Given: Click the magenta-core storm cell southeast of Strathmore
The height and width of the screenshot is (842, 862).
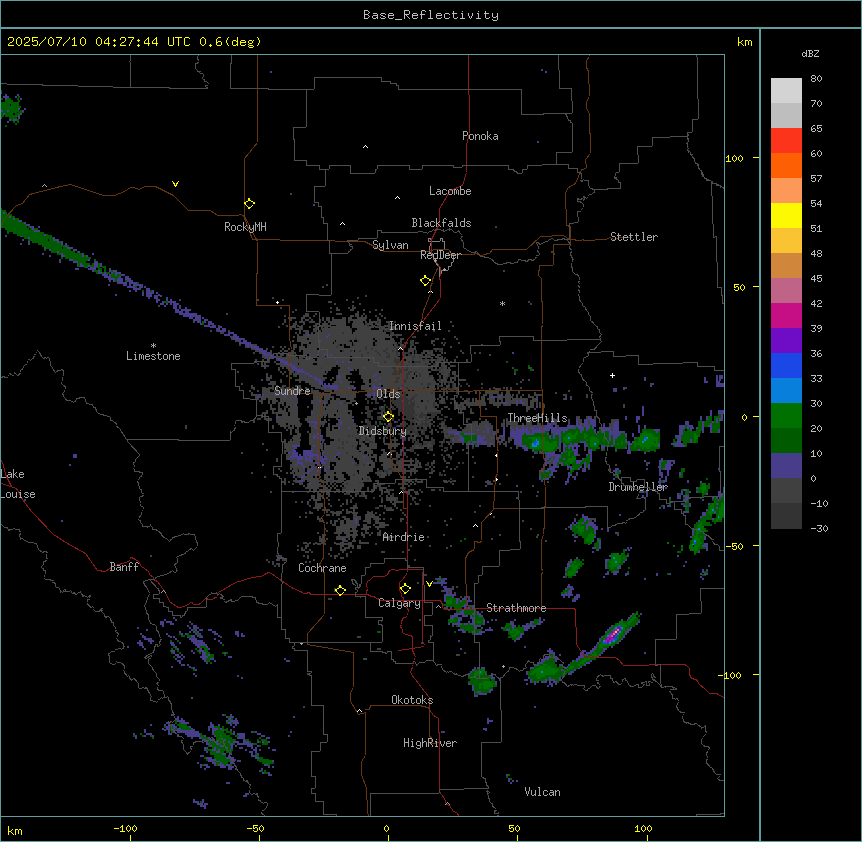Looking at the screenshot, I should tap(613, 635).
